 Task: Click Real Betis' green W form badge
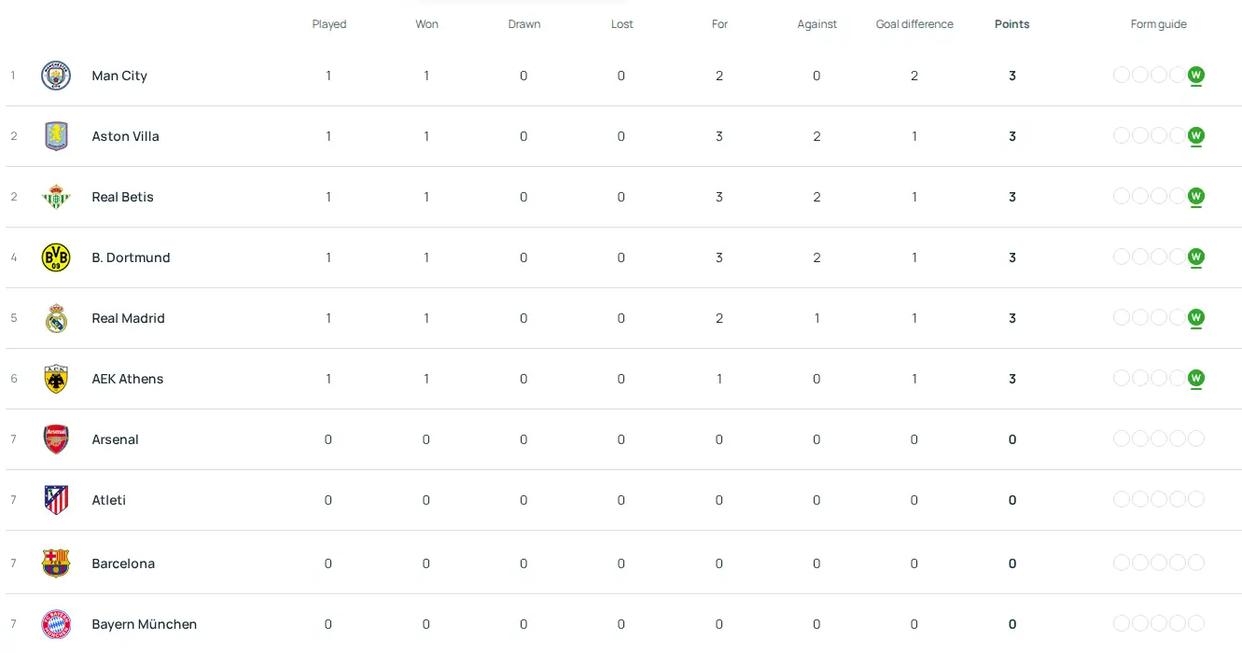coord(1196,197)
